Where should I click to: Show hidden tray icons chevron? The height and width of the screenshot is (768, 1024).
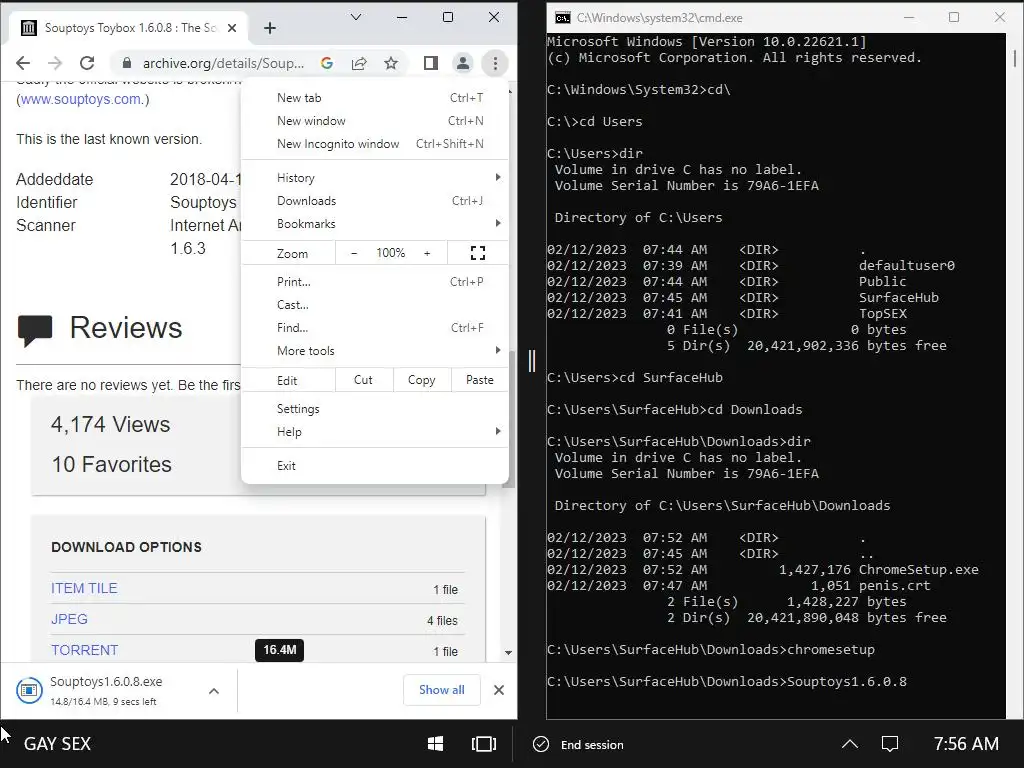pos(850,744)
